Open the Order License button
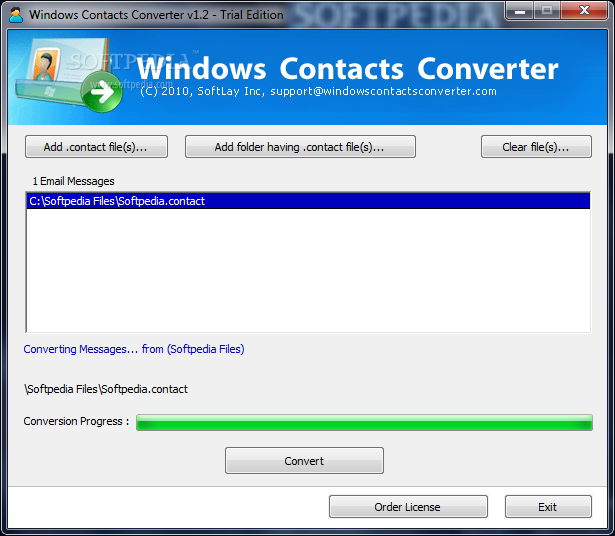The height and width of the screenshot is (536, 615). pos(408,507)
